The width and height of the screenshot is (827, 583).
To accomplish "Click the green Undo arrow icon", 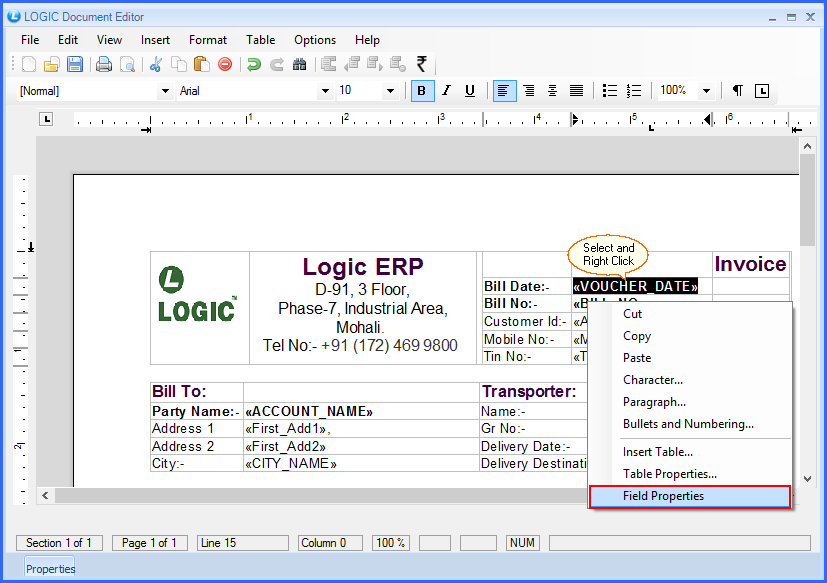I will [x=254, y=64].
